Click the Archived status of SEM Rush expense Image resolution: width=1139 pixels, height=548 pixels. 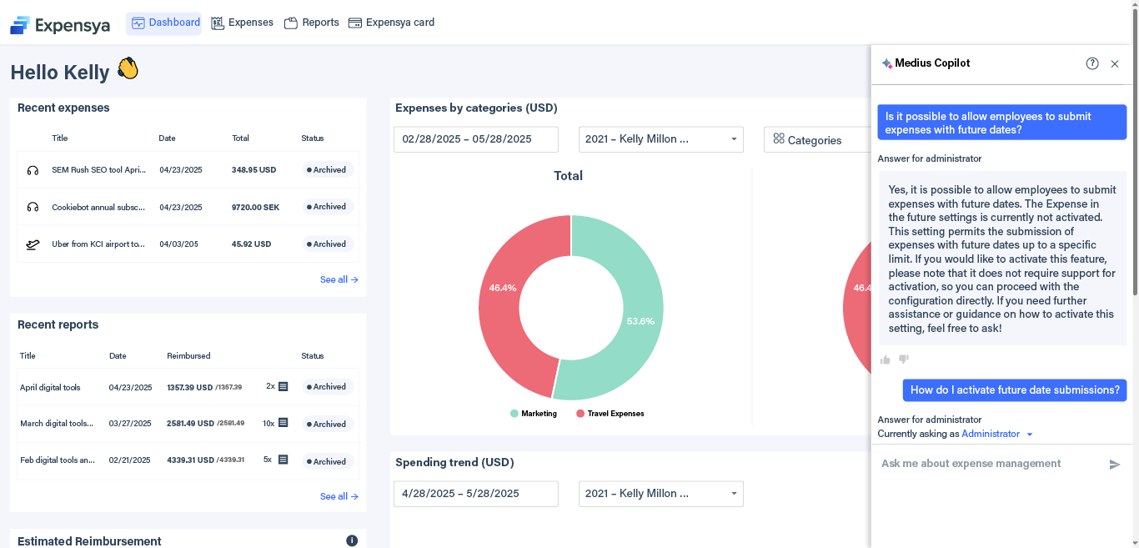tap(328, 170)
